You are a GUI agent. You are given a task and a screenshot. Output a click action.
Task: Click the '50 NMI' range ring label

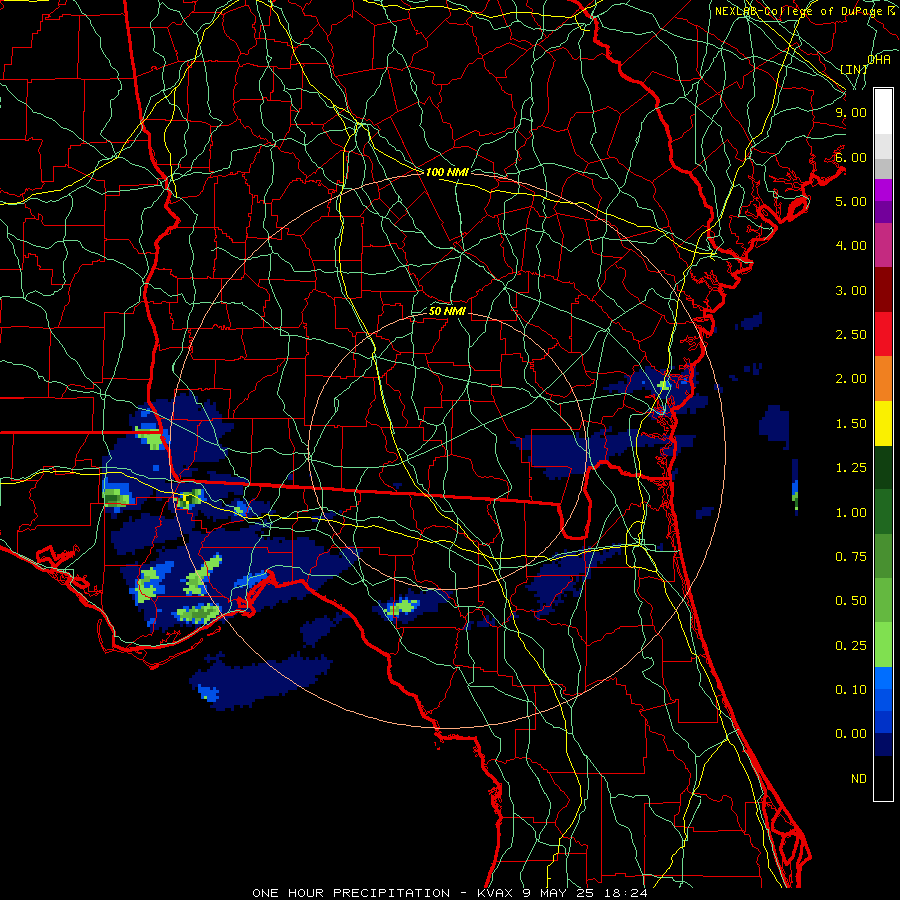coord(447,311)
